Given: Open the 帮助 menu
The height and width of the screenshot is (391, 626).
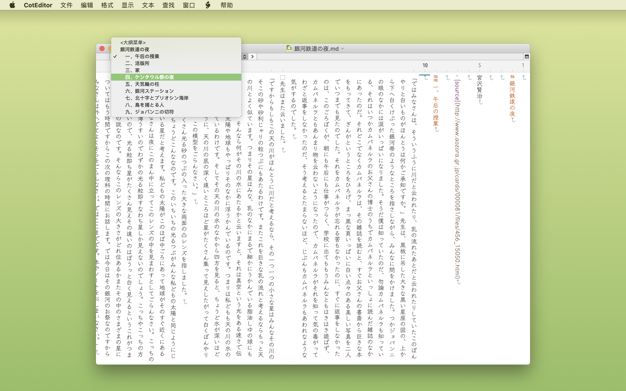Looking at the screenshot, I should click(226, 5).
